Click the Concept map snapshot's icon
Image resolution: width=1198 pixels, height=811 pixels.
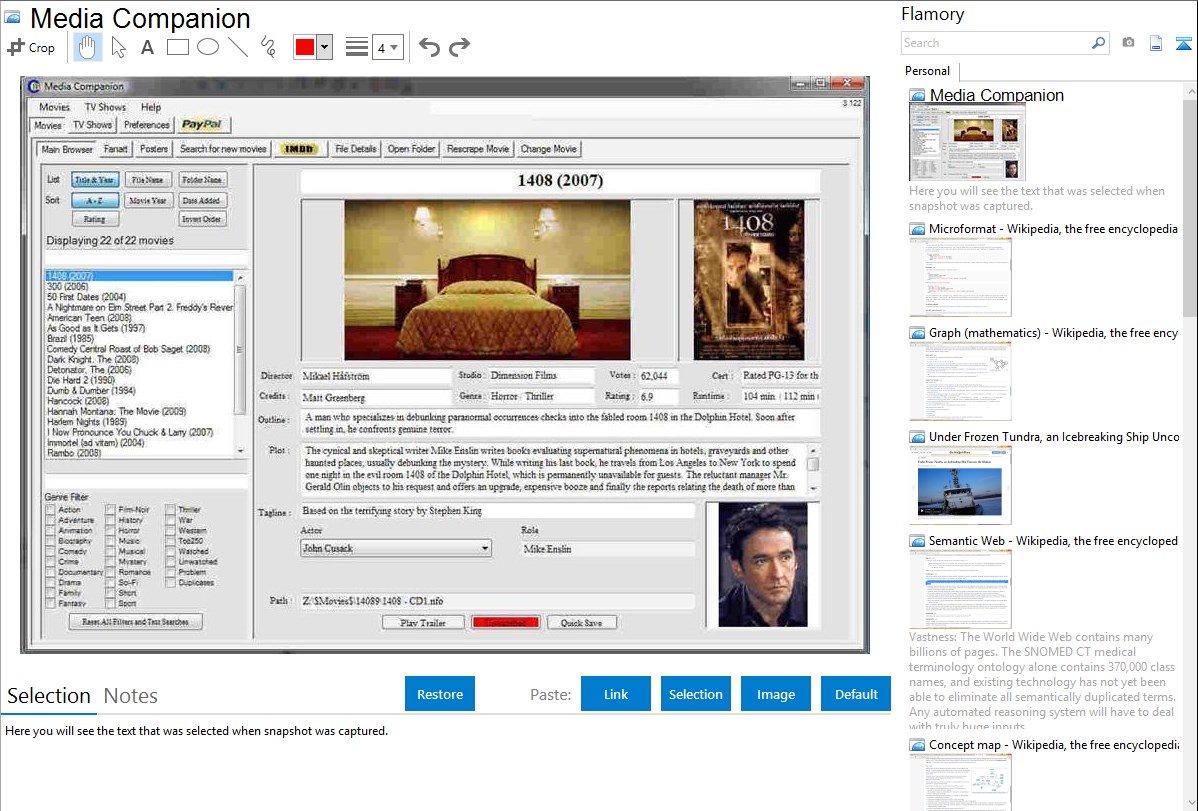click(x=917, y=744)
